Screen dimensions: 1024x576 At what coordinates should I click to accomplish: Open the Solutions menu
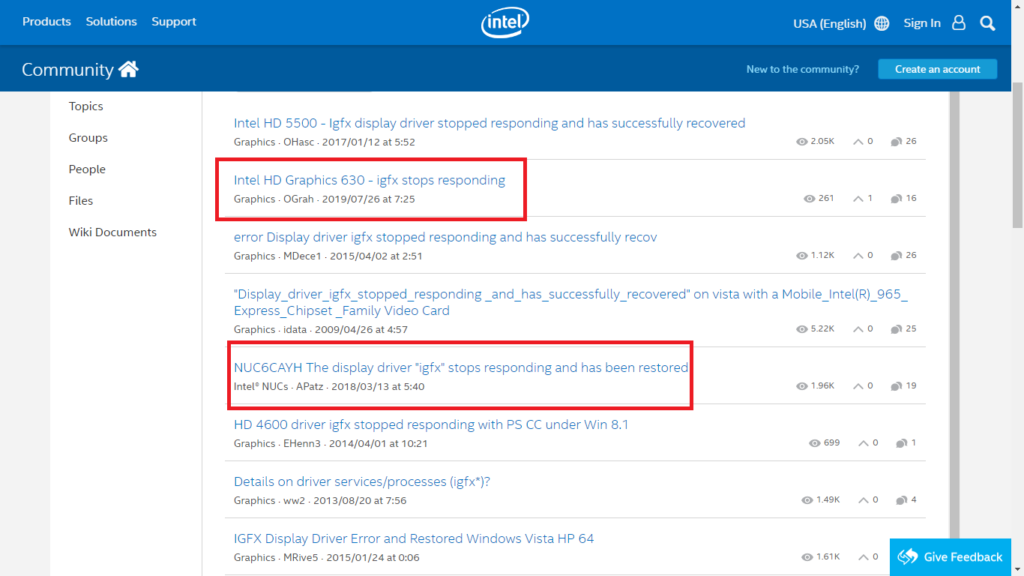[111, 22]
